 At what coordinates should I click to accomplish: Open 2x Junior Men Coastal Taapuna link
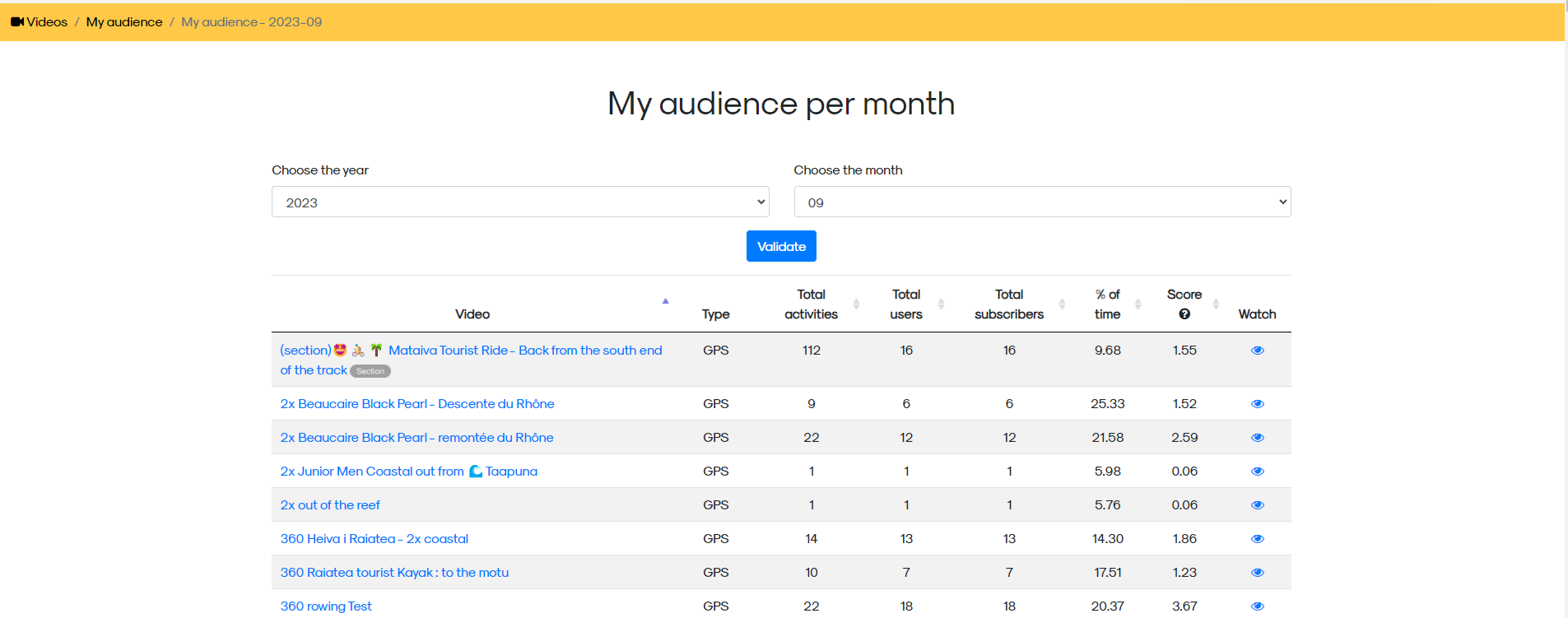point(409,472)
